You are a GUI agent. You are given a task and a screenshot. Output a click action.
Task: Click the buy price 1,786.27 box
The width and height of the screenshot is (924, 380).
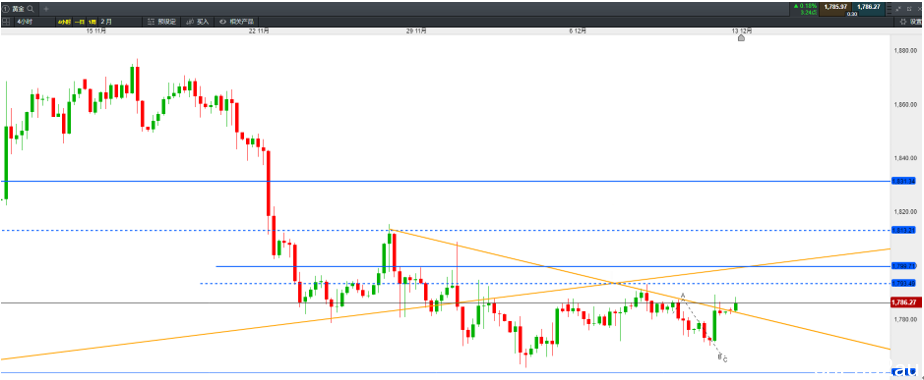(x=869, y=9)
